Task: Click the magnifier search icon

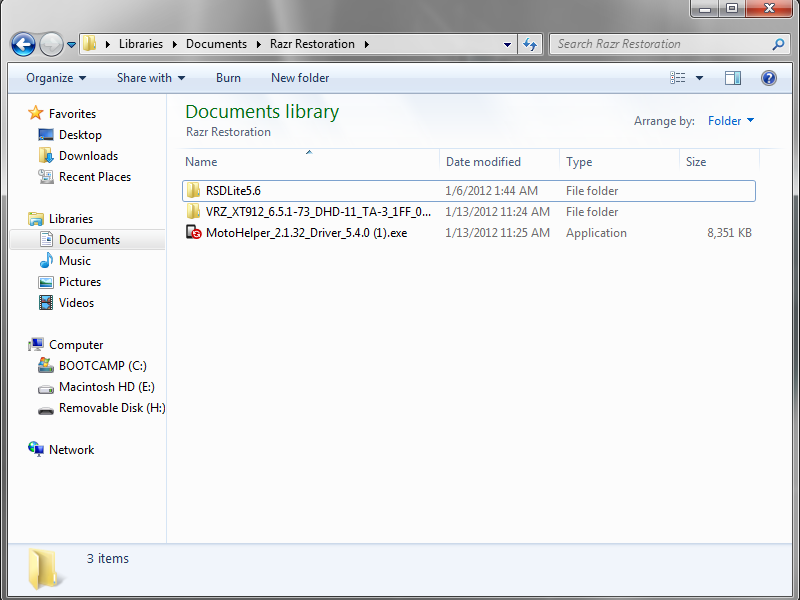Action: 779,44
